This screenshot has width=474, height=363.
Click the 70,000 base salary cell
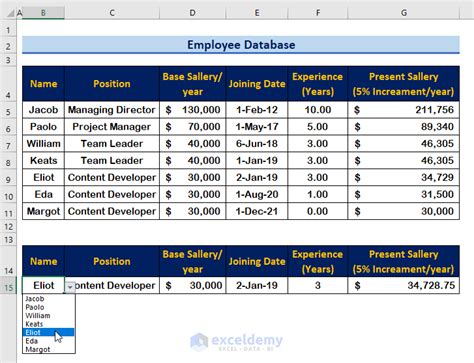(193, 127)
